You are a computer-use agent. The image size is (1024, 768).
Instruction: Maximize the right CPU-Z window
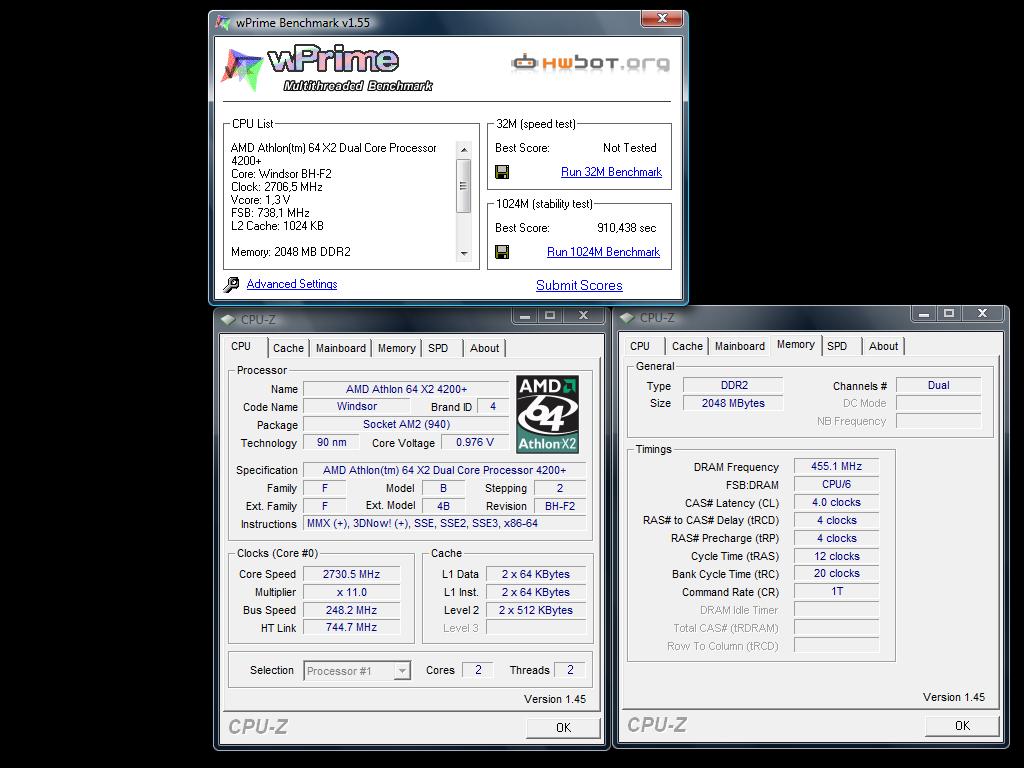point(949,313)
